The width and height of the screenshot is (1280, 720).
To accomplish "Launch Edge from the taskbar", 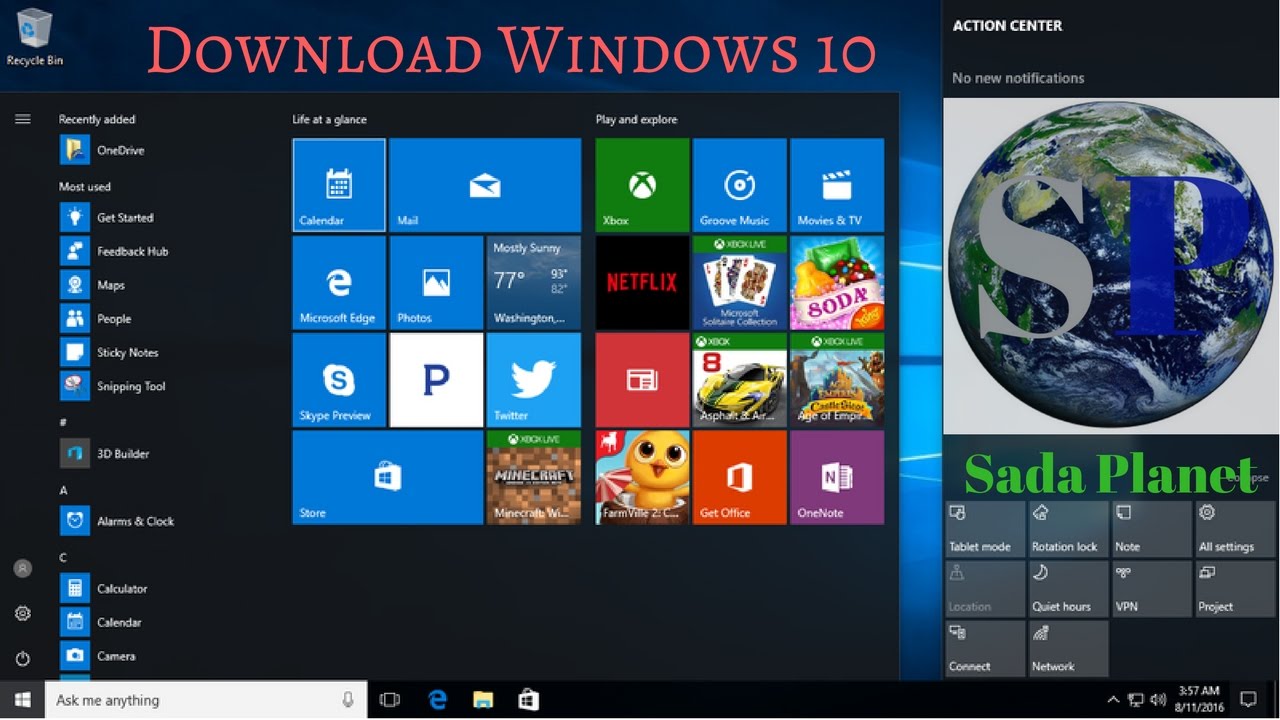I will (x=437, y=700).
